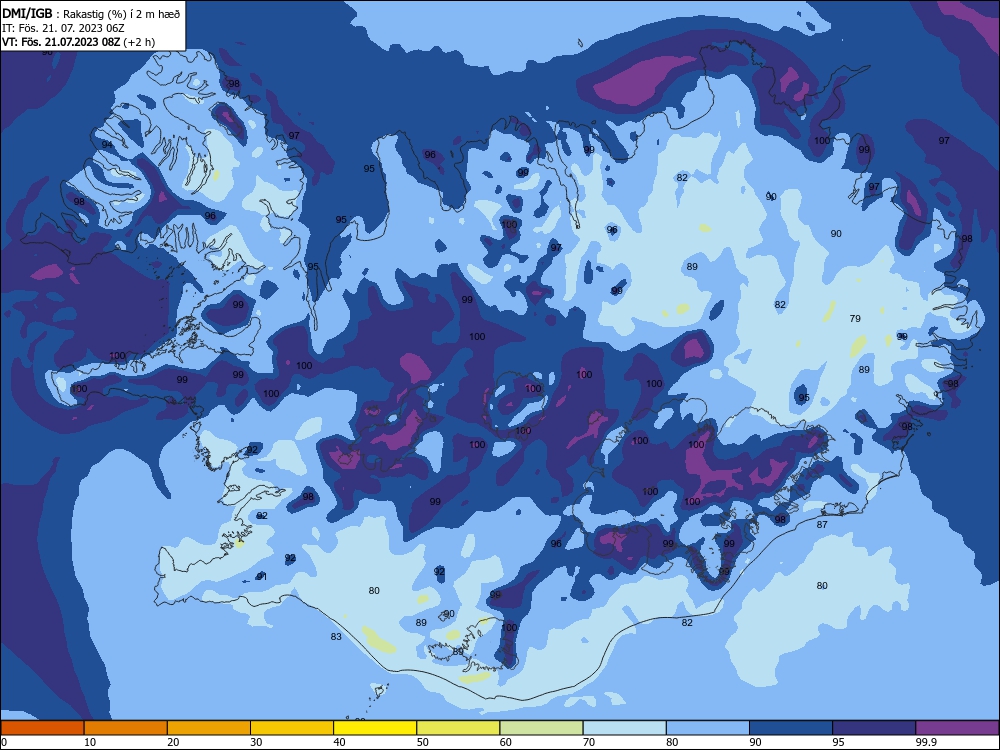Select the 20–30 amber legend swatch
1000x750 pixels.
click(209, 728)
